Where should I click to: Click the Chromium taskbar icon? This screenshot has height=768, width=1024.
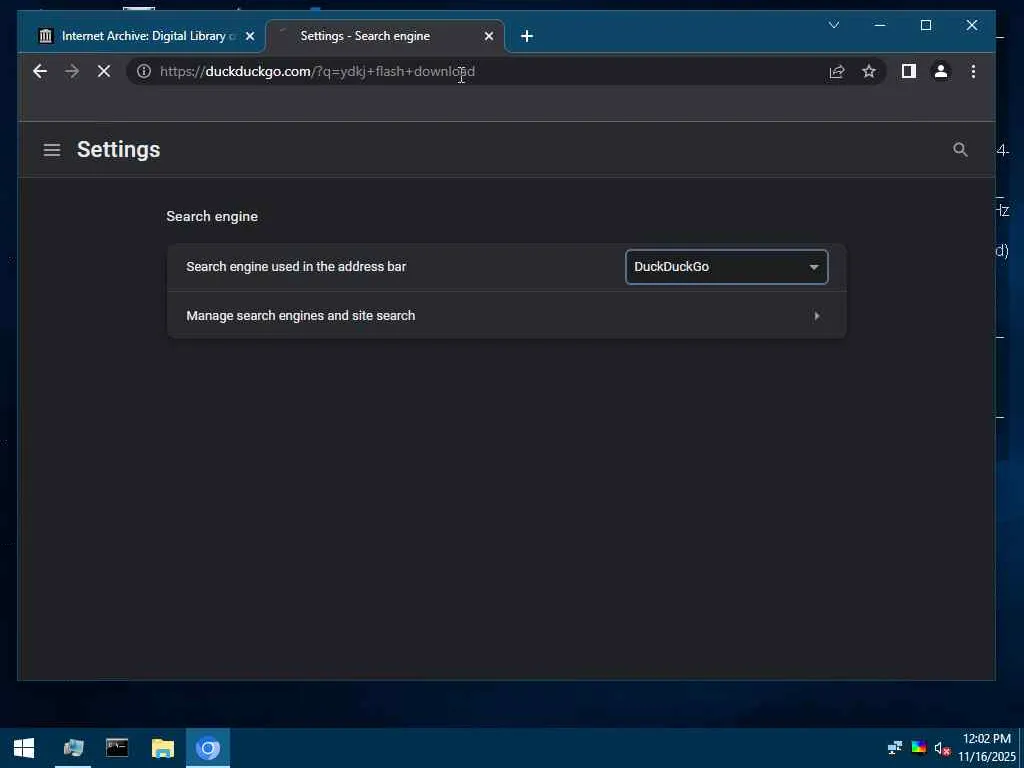208,748
